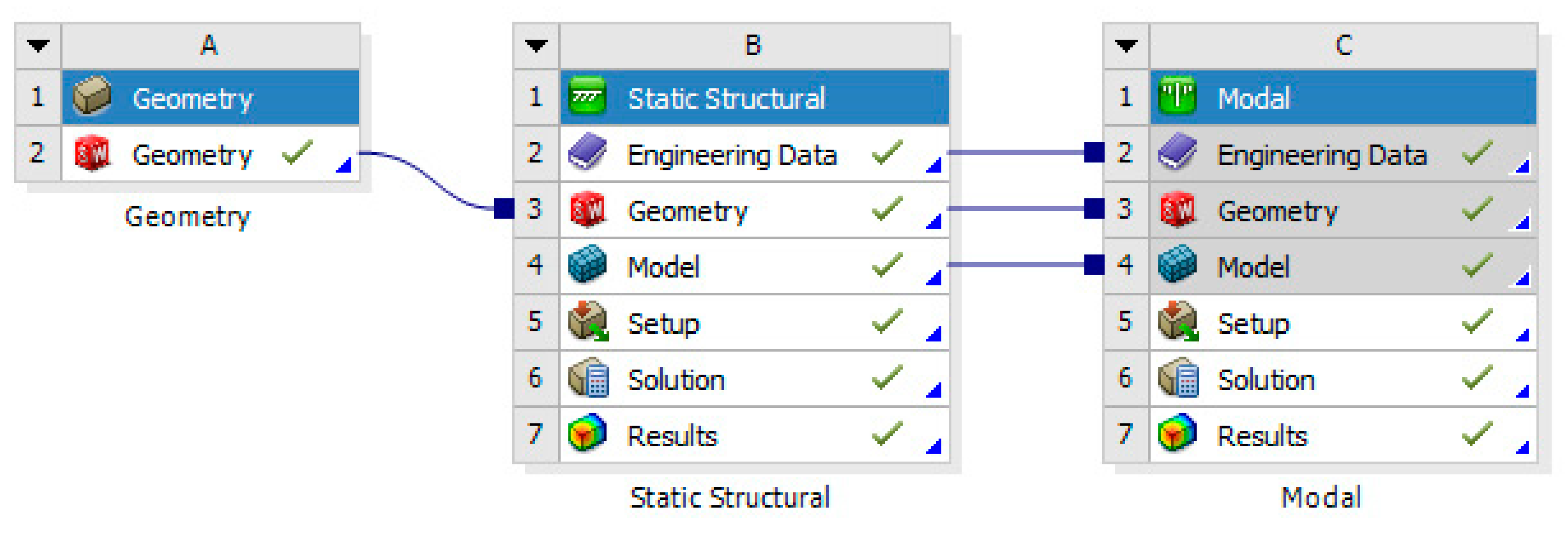Click the Modal caption below system C
Image resolution: width=1568 pixels, height=539 pixels.
[x=1320, y=498]
